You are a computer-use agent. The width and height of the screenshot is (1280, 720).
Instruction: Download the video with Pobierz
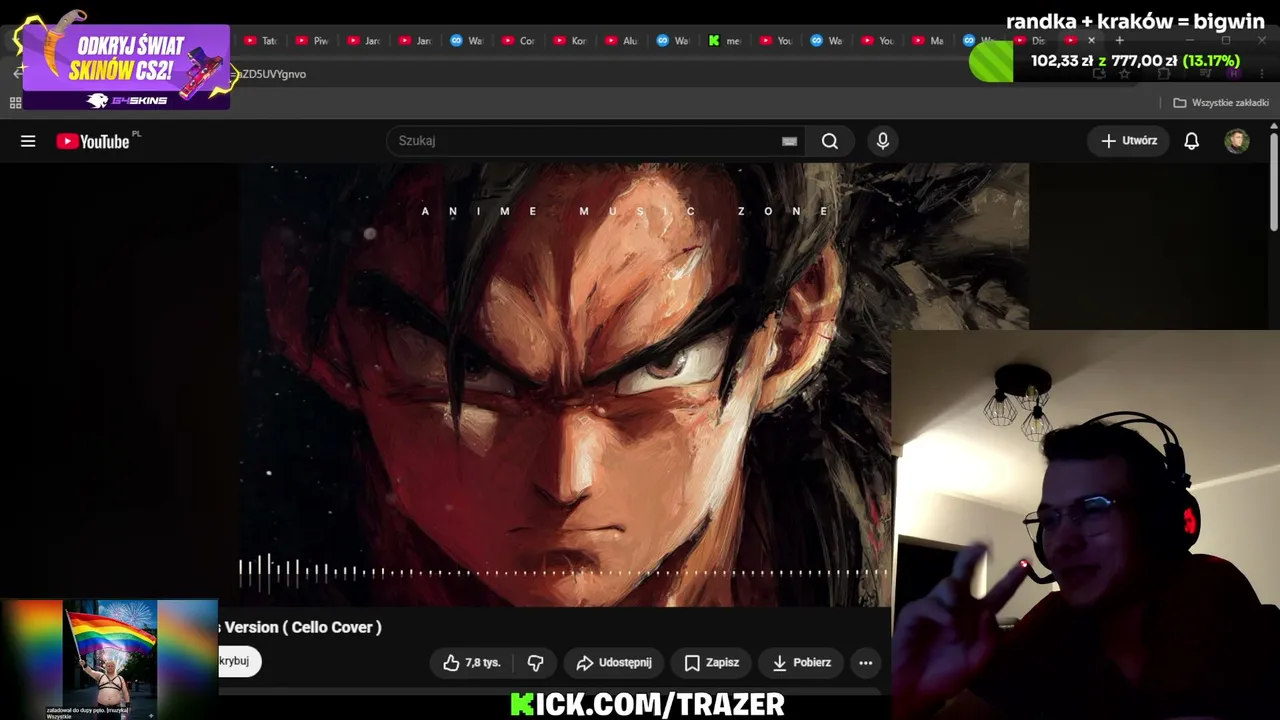coord(801,662)
